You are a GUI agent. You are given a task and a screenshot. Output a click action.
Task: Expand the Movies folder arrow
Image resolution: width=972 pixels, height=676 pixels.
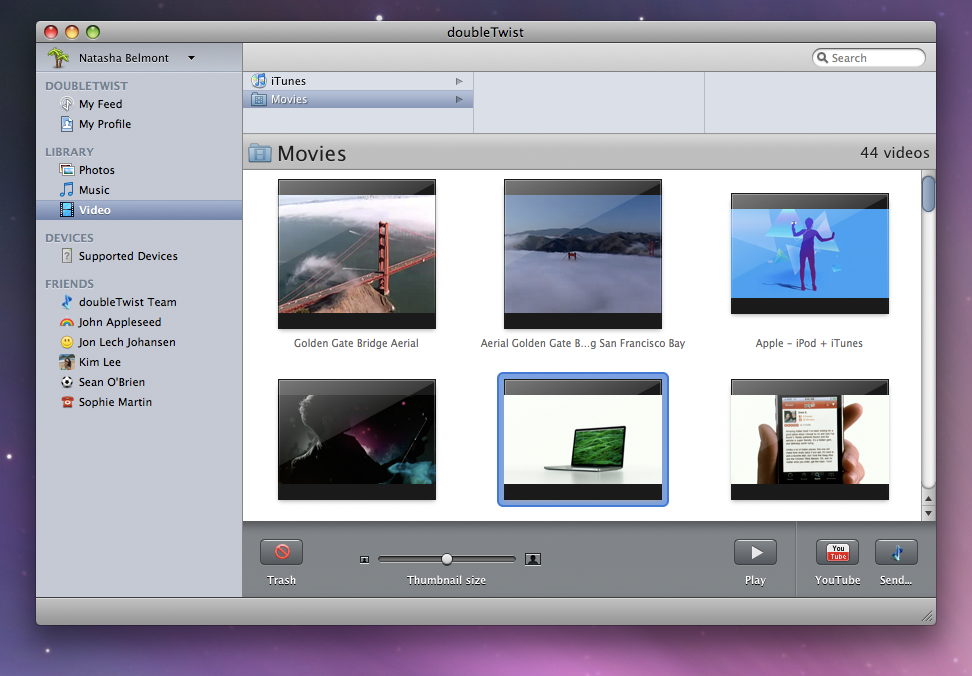(x=459, y=99)
